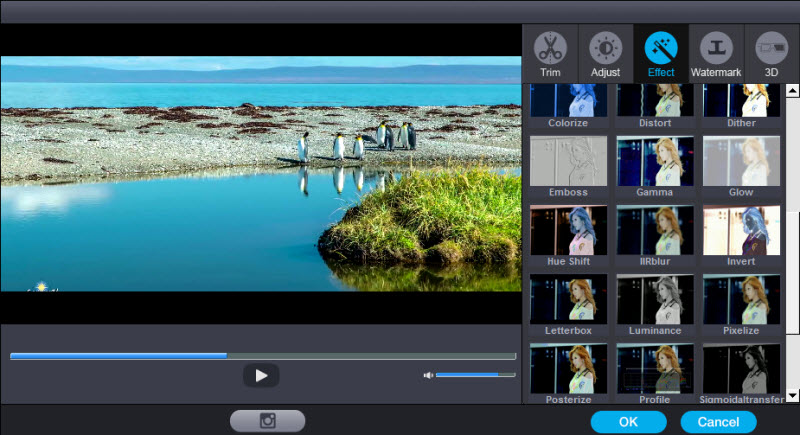Image resolution: width=800 pixels, height=435 pixels.
Task: Open the Adjust brightness tool
Action: click(x=605, y=53)
